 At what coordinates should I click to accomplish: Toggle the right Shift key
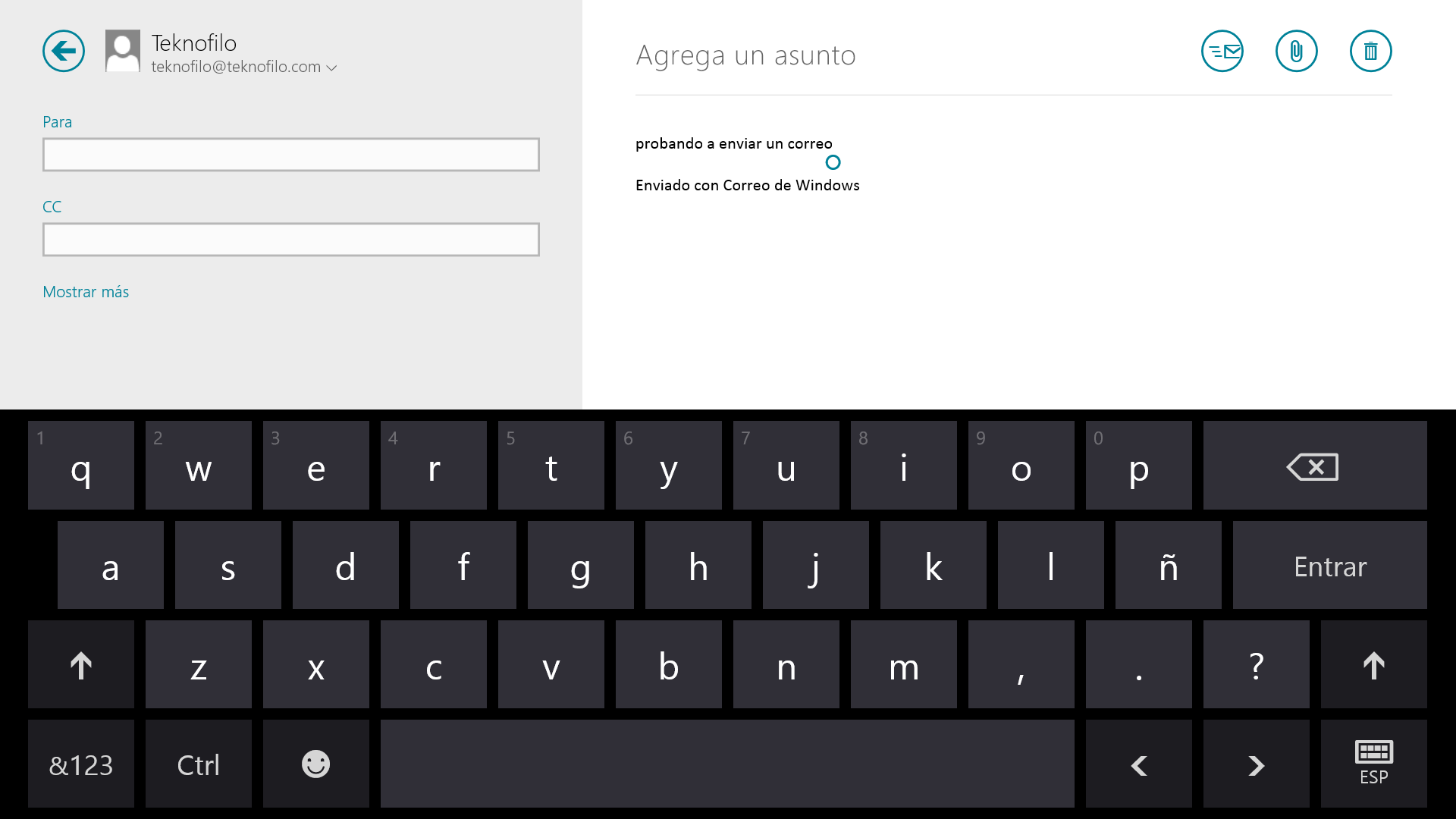[1373, 665]
